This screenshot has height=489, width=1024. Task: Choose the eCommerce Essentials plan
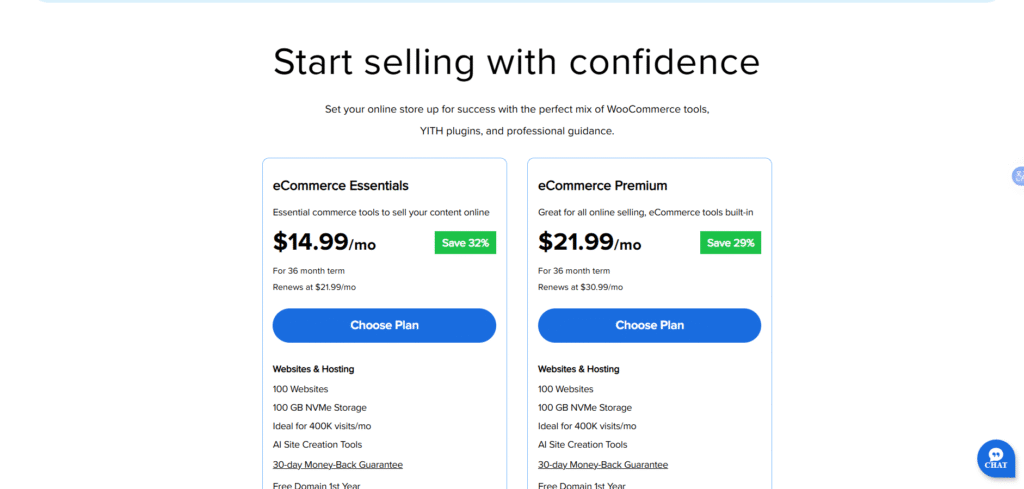(x=384, y=325)
